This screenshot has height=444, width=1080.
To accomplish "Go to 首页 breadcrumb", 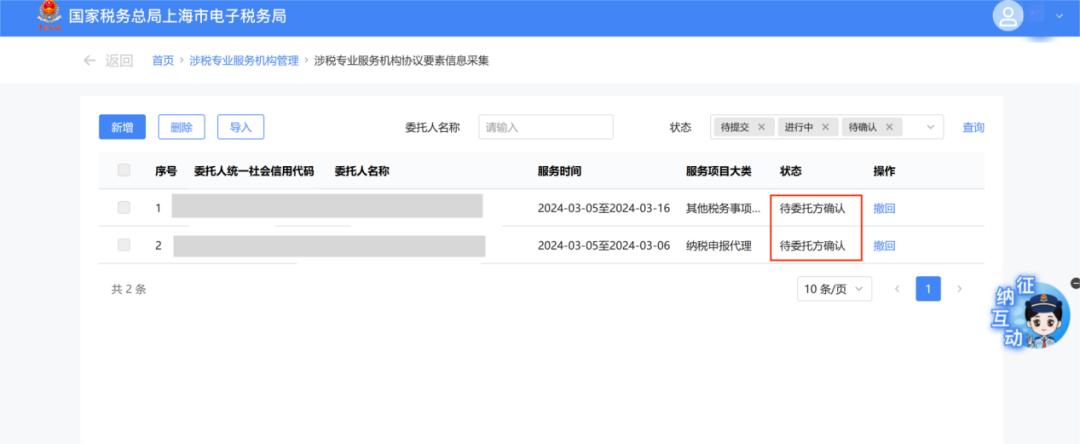I will click(x=162, y=61).
